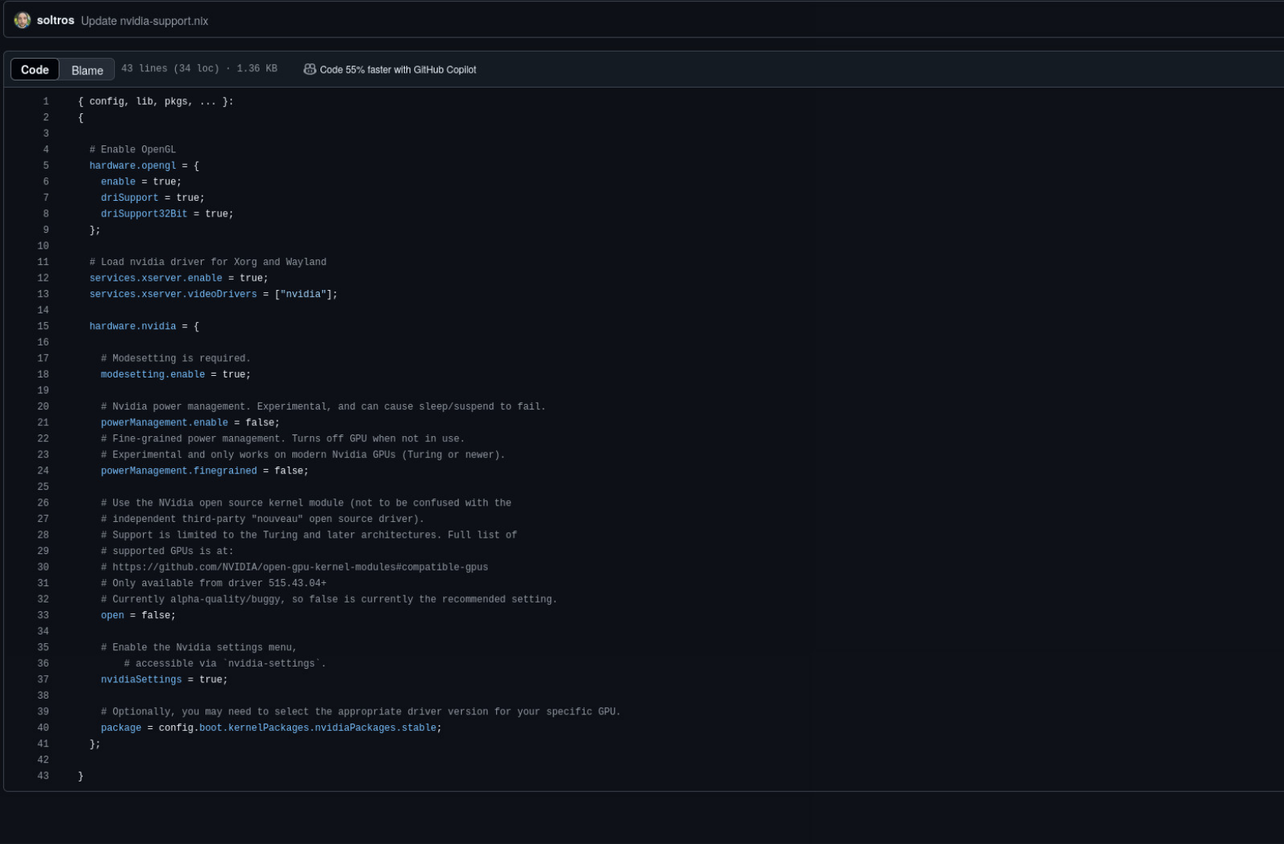Click 'nvidiaSettings' on line 37

[x=141, y=680]
